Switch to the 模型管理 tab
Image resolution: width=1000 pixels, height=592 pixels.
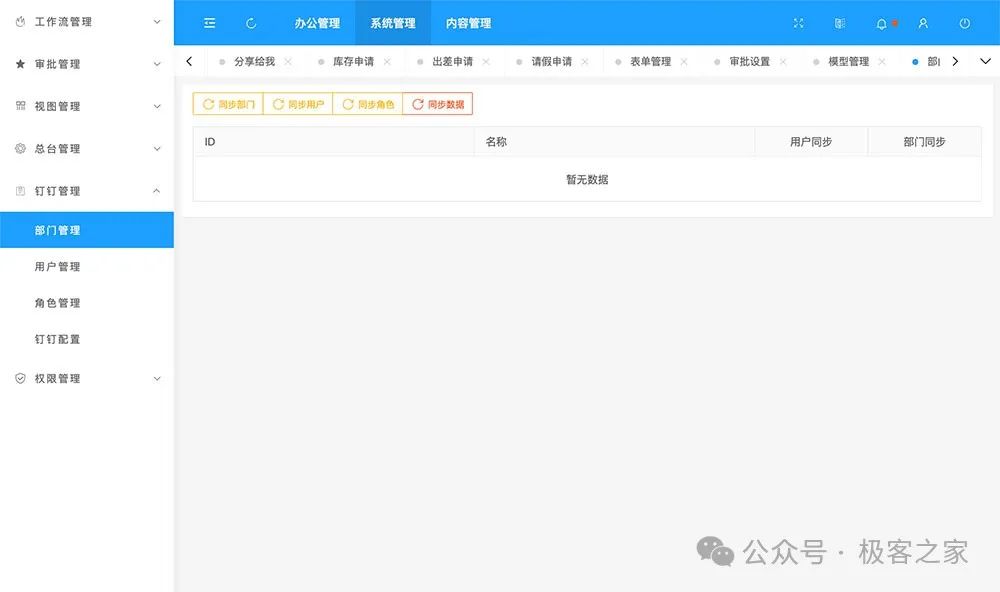848,61
